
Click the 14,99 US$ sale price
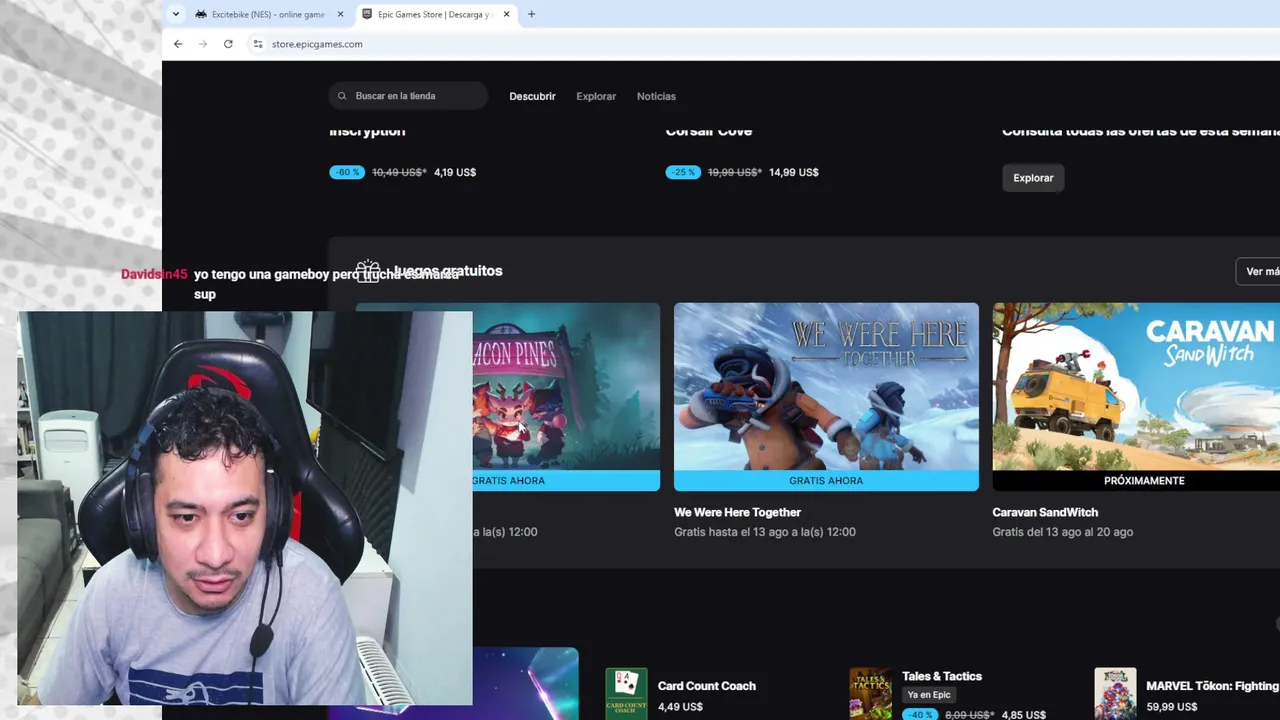coord(794,172)
